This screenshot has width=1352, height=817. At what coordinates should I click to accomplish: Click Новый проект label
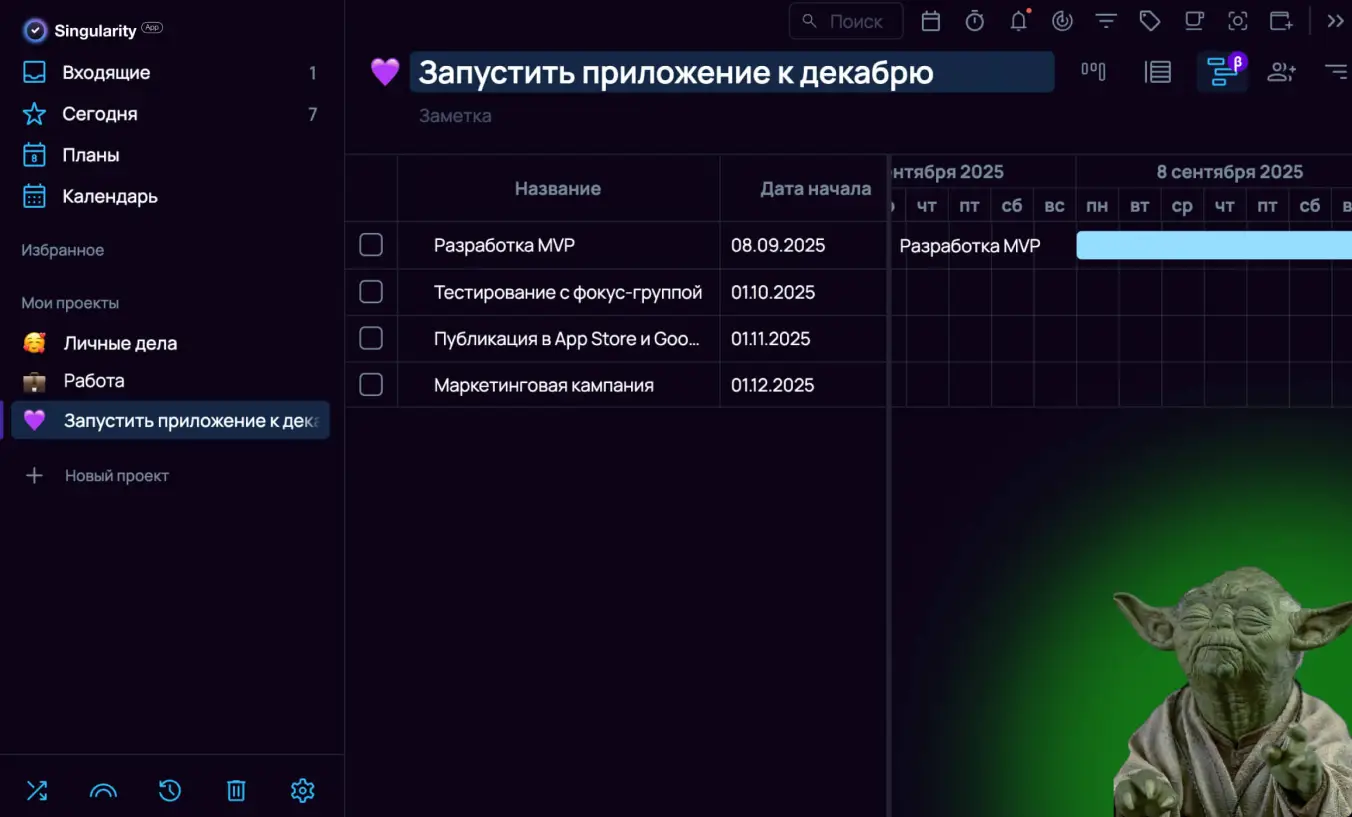click(117, 476)
